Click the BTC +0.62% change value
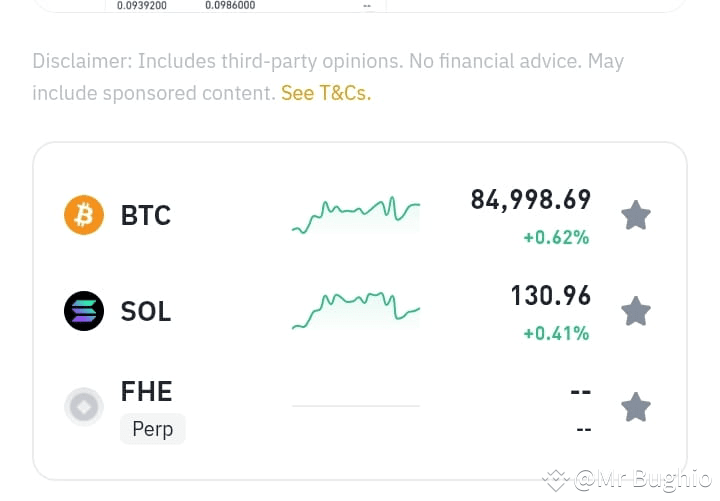 (556, 237)
